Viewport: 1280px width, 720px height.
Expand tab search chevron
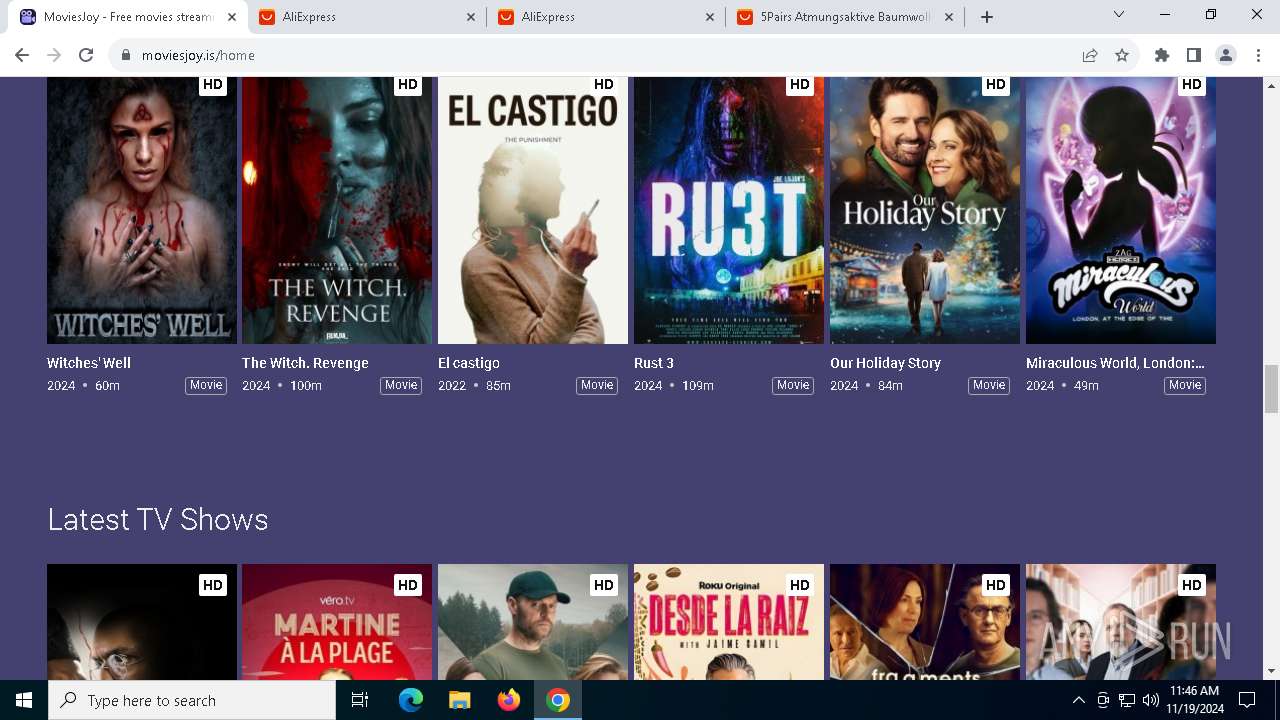[1119, 14]
